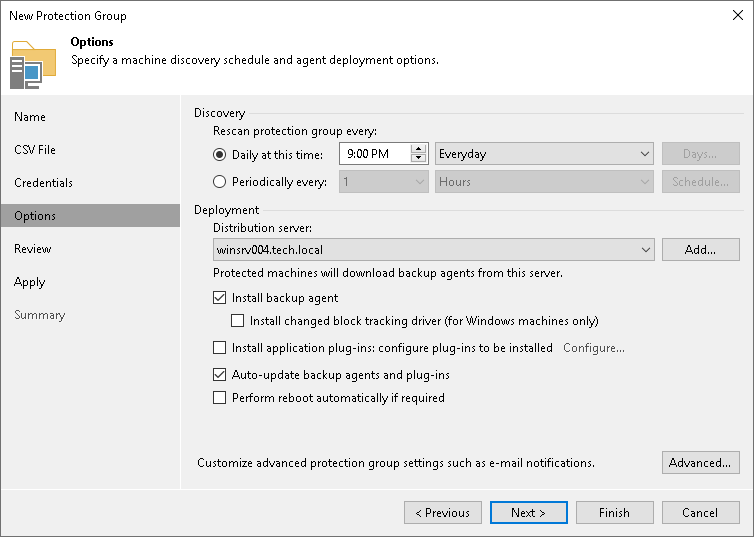Click the 'Distribution server:' label

pyautogui.click(x=263, y=228)
